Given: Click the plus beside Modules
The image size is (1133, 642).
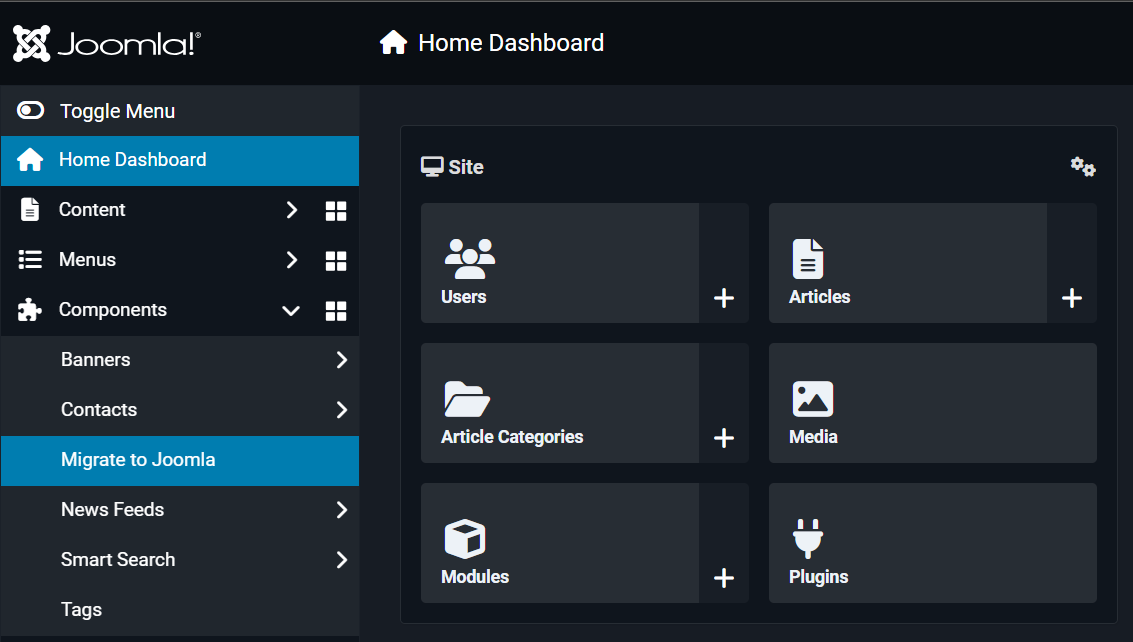Looking at the screenshot, I should point(724,578).
